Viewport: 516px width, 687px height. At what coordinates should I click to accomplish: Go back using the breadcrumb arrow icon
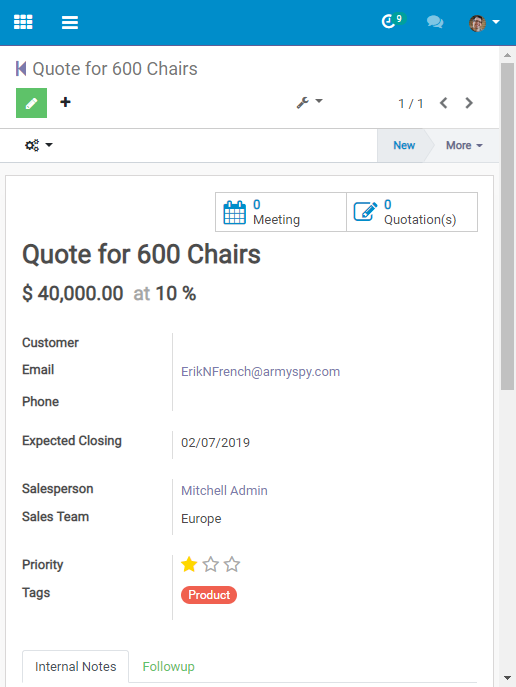21,69
